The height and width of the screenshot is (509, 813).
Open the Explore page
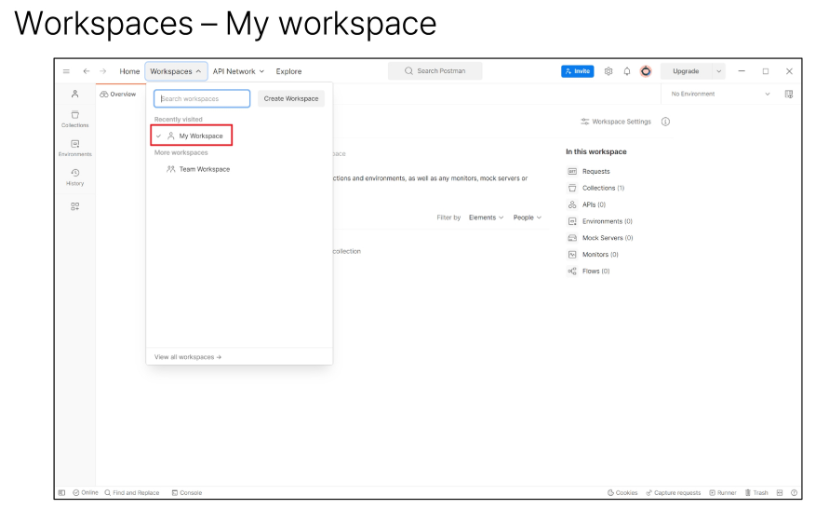288,71
